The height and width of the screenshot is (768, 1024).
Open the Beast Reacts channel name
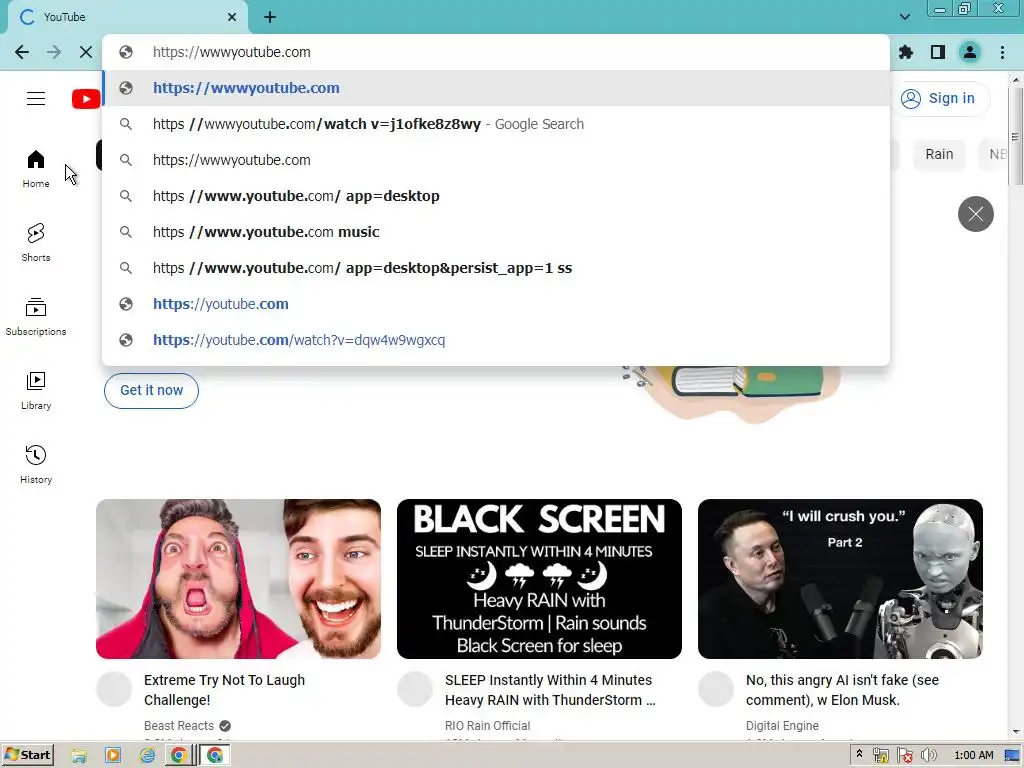[179, 726]
